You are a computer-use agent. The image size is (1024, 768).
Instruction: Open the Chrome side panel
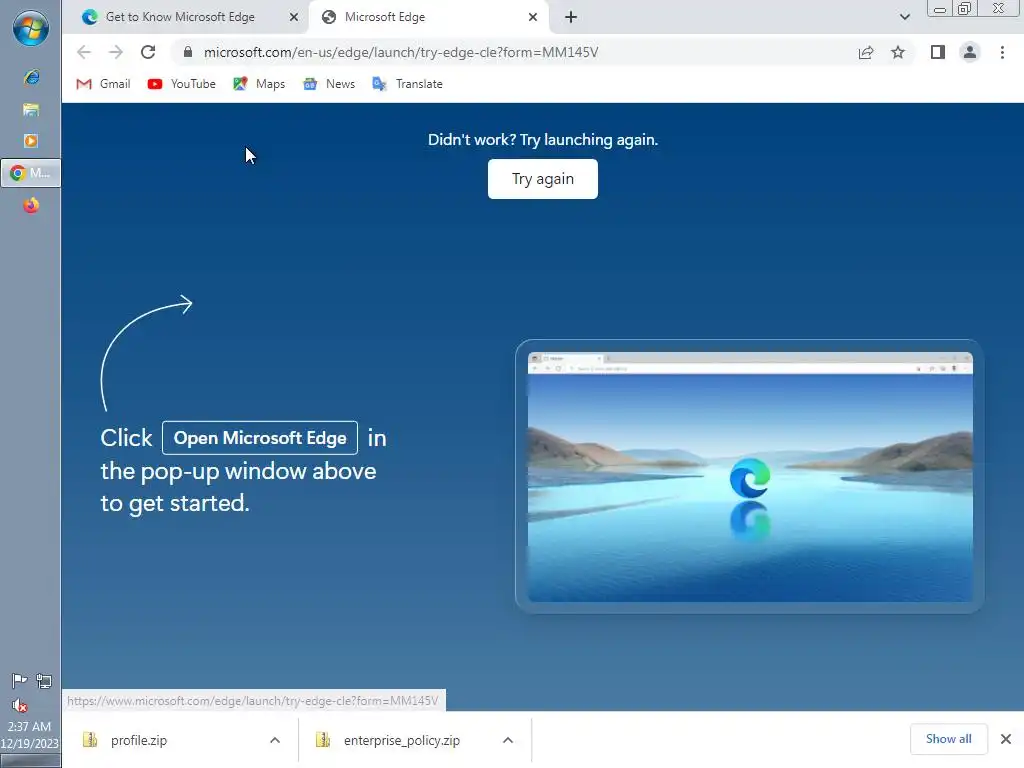click(938, 52)
